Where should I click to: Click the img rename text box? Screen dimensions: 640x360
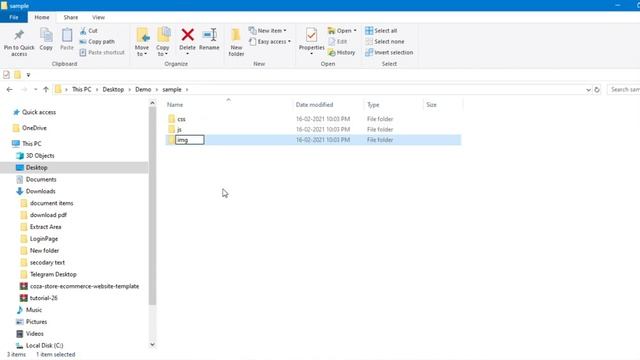click(190, 140)
